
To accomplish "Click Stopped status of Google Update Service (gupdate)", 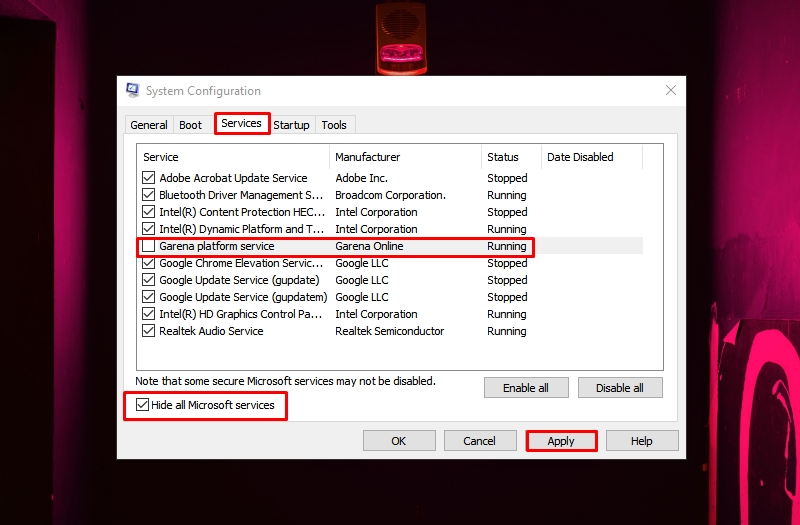I will click(x=507, y=280).
